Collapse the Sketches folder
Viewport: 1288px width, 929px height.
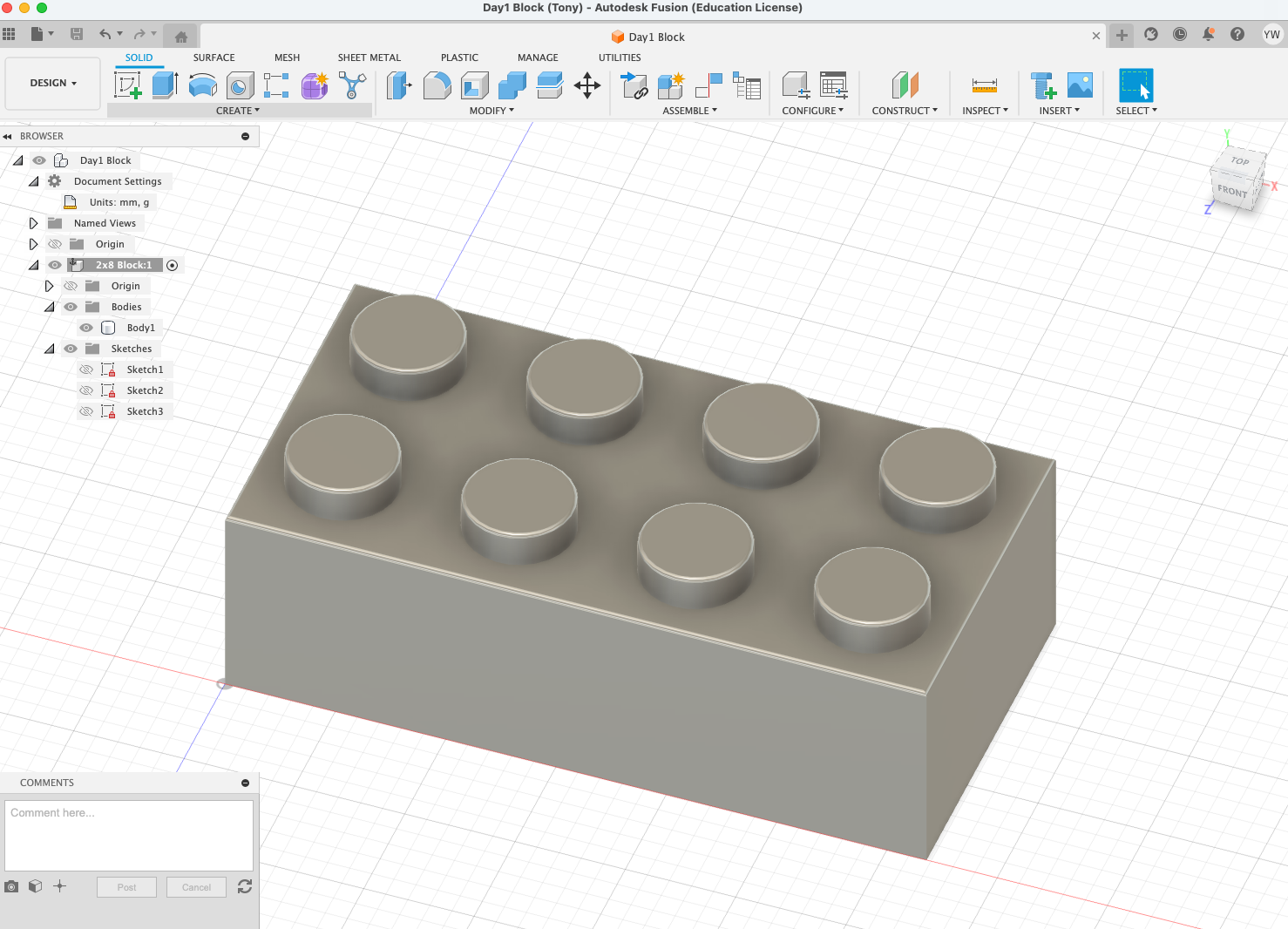50,349
